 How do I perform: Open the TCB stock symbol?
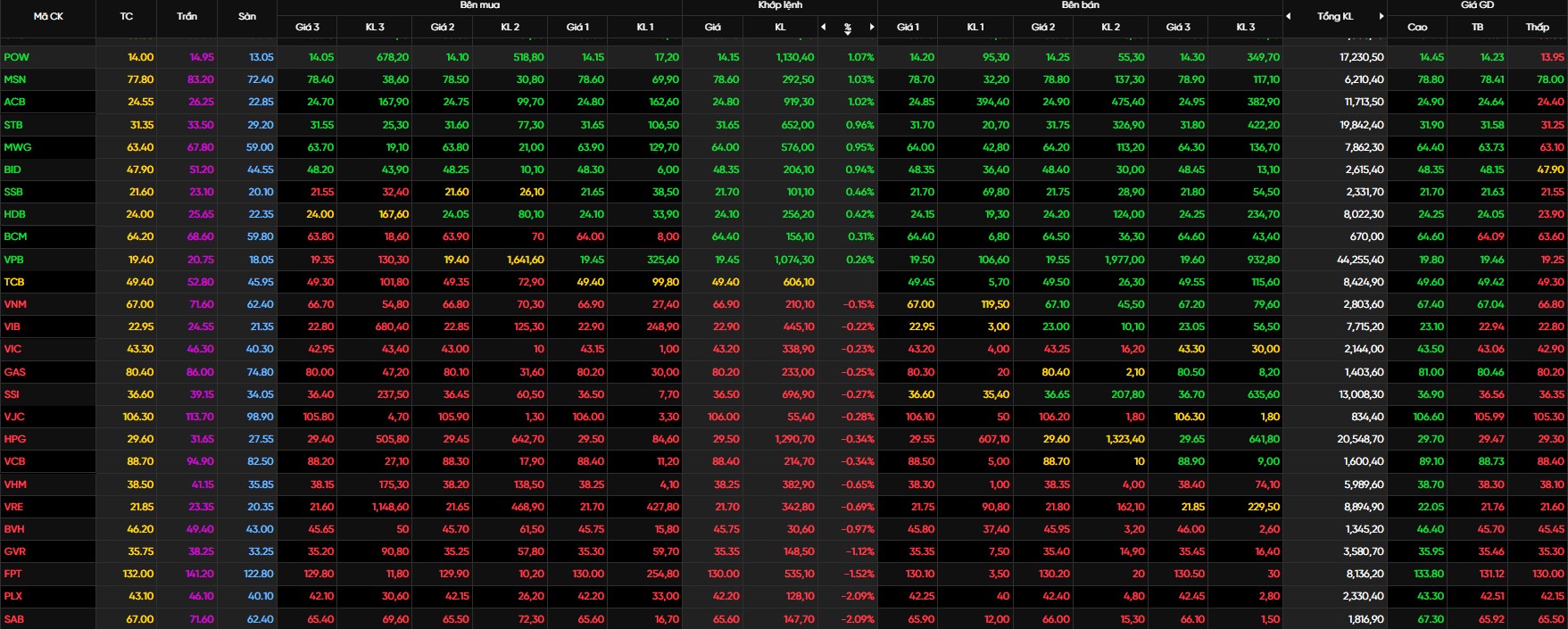tap(14, 282)
